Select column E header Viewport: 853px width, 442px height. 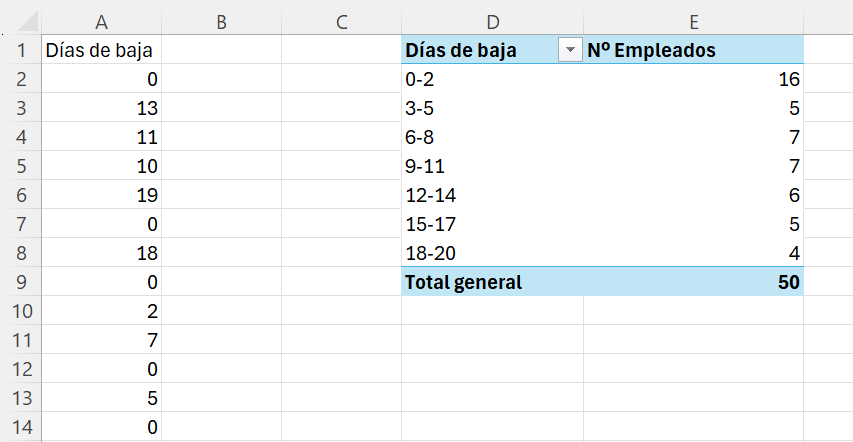point(693,21)
